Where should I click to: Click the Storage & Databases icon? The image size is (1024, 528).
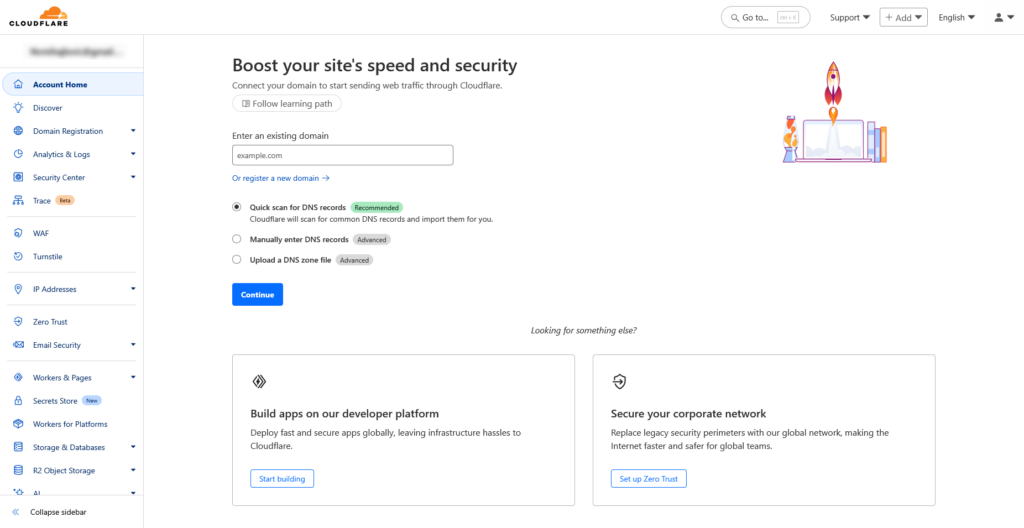point(18,447)
